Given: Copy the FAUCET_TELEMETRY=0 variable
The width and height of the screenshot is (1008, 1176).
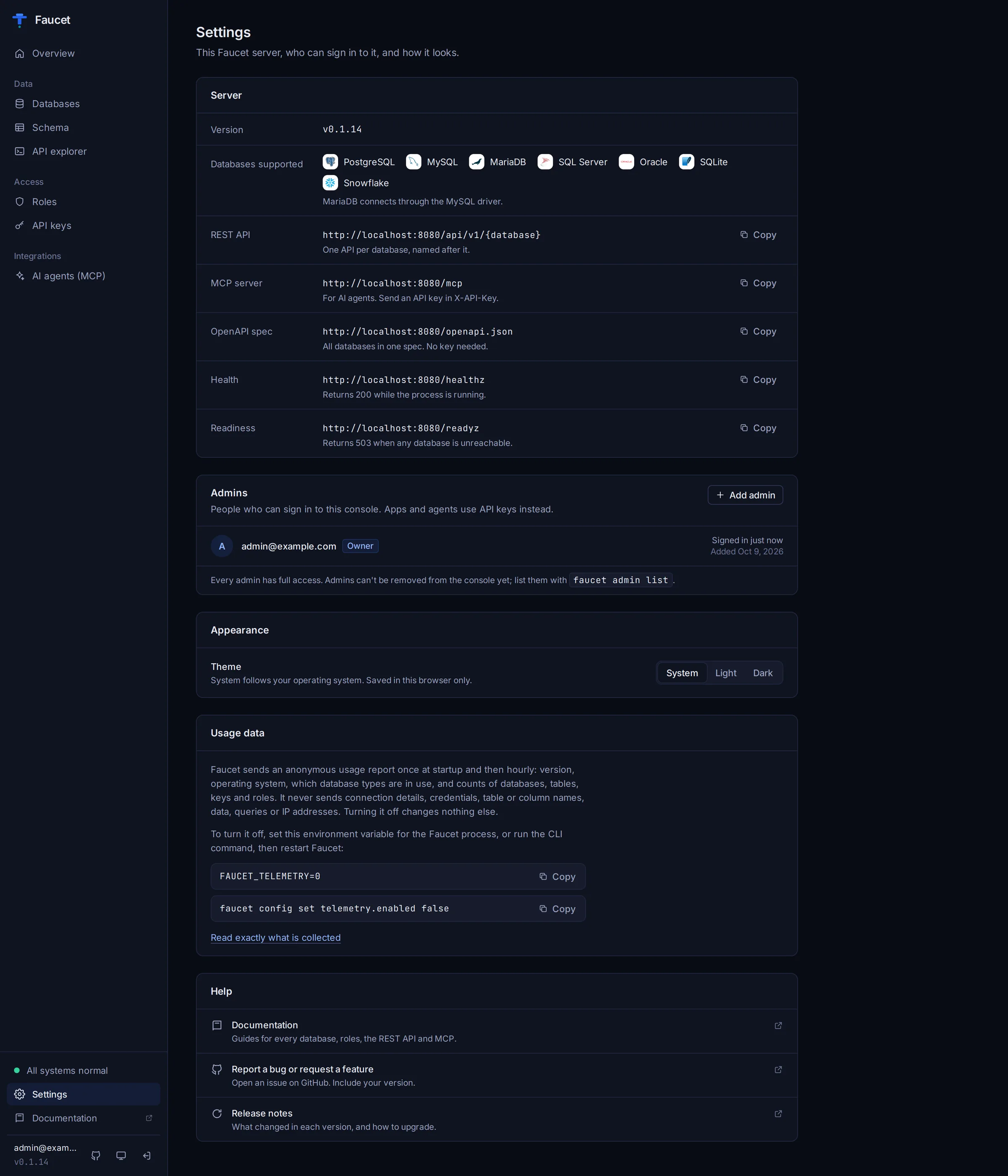Looking at the screenshot, I should pyautogui.click(x=557, y=877).
